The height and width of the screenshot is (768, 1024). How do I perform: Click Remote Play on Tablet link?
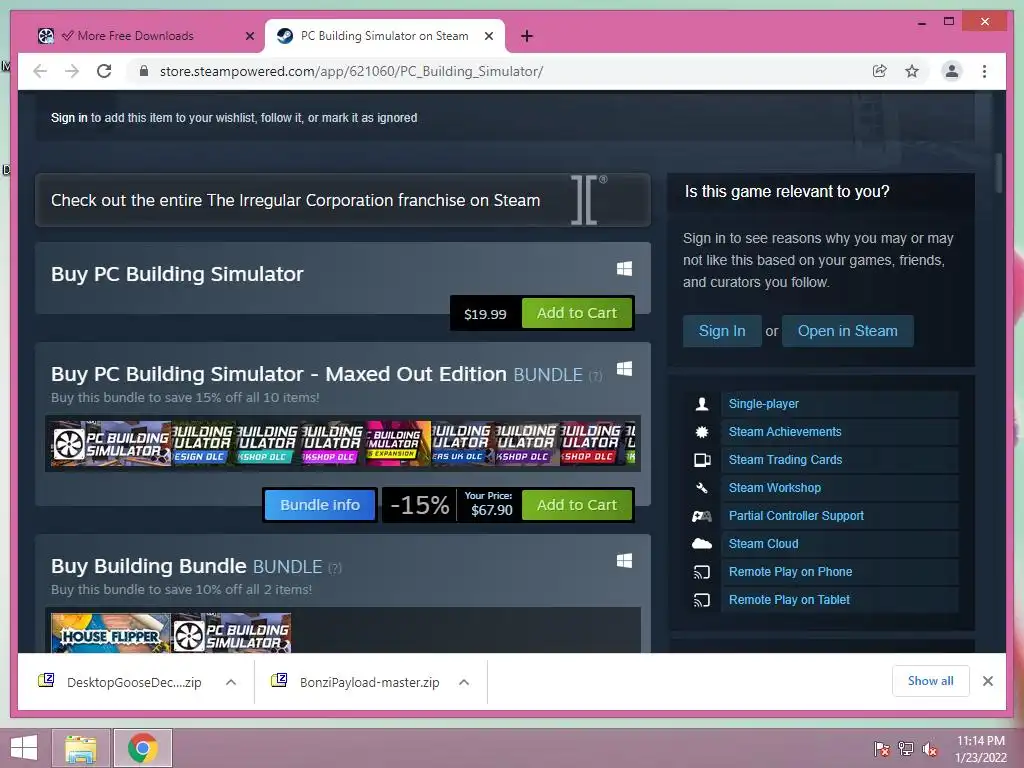789,600
